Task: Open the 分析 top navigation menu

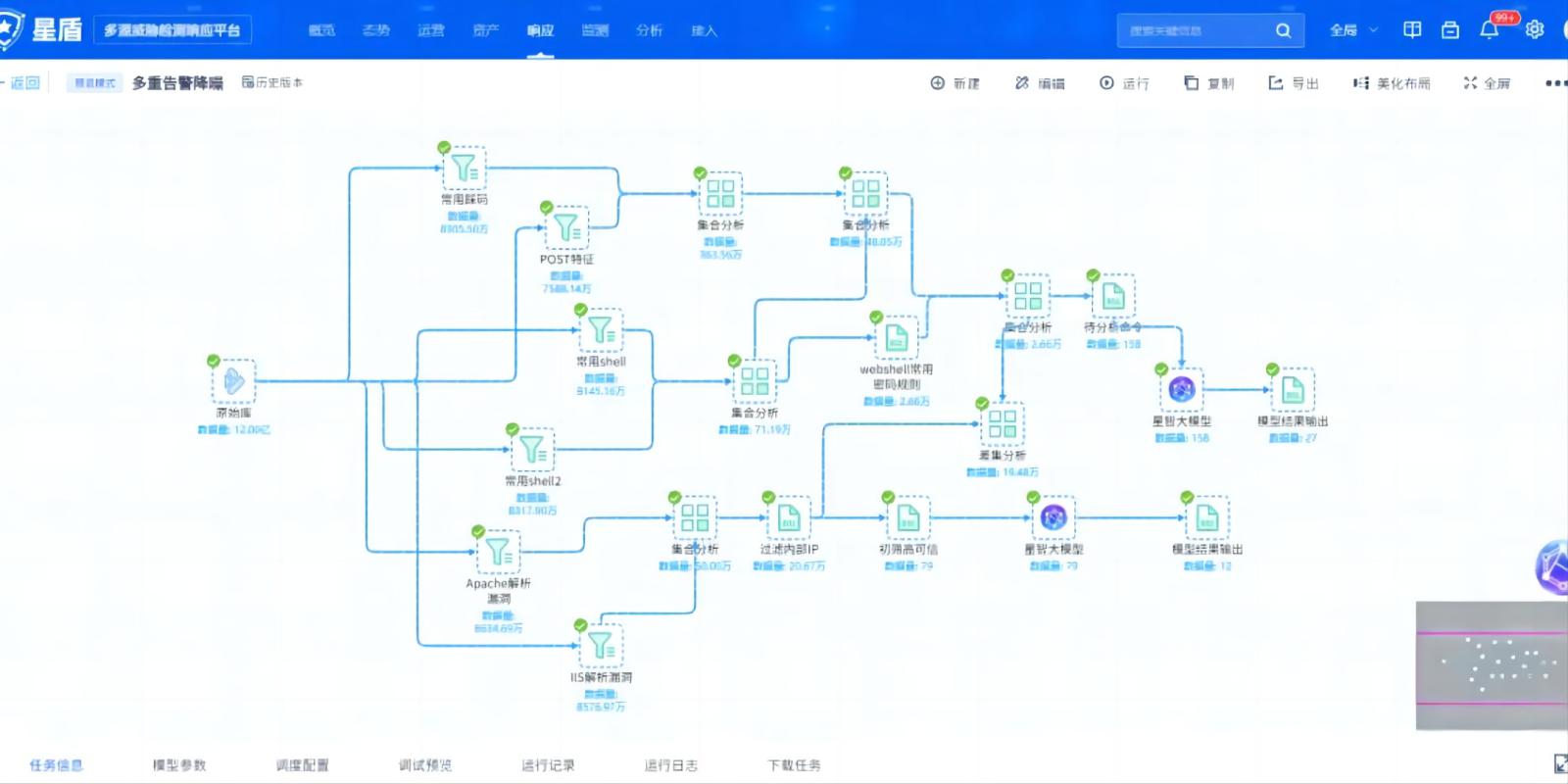Action: click(x=649, y=30)
